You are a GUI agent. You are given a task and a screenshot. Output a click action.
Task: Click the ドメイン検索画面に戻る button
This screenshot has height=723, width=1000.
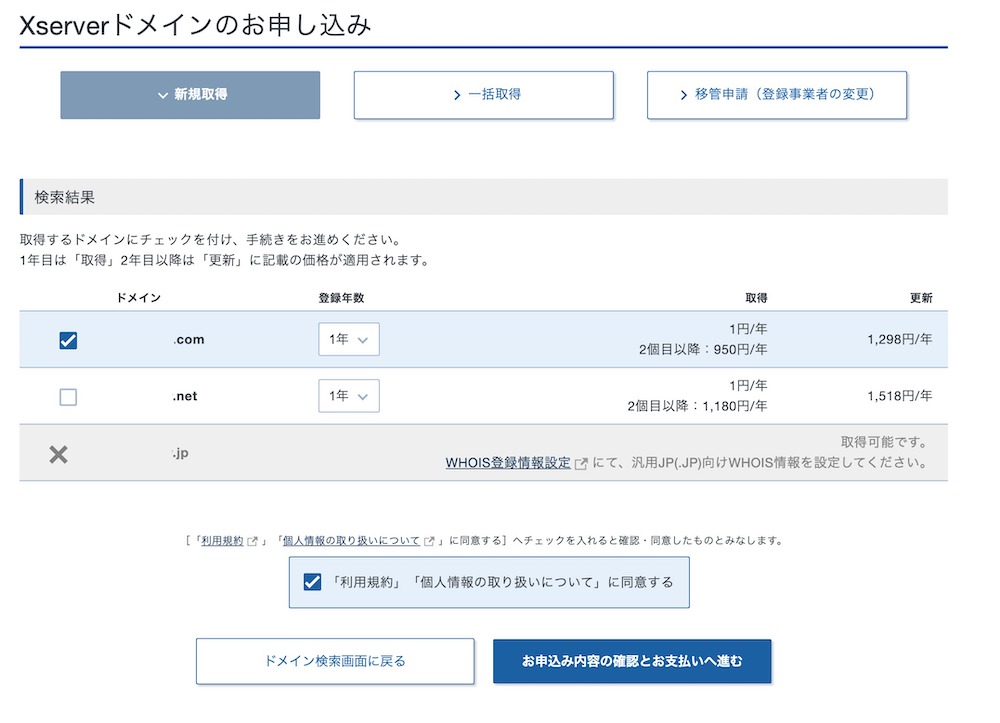coord(335,661)
